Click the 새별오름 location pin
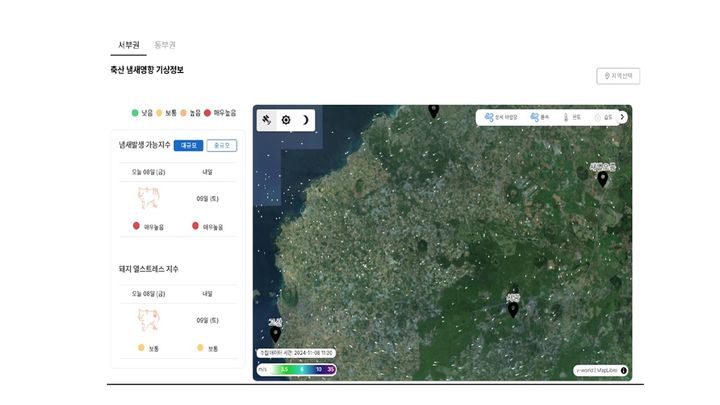The image size is (720, 405). click(602, 179)
